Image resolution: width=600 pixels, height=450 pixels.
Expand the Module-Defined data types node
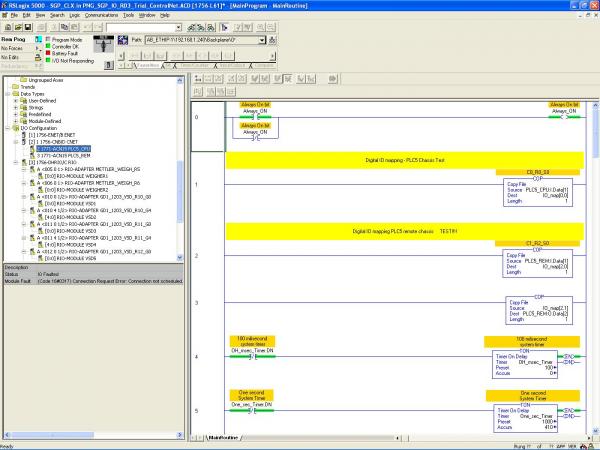coord(16,121)
